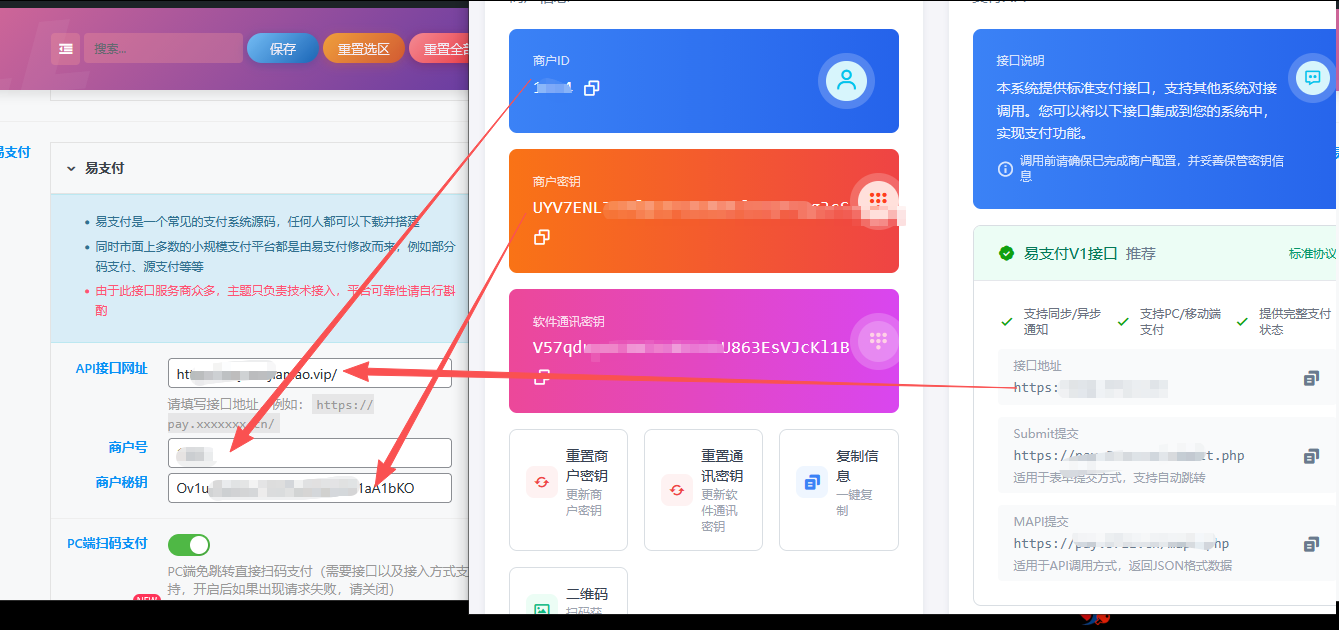The height and width of the screenshot is (630, 1339).
Task: Click the 保存 save button
Action: tap(282, 47)
